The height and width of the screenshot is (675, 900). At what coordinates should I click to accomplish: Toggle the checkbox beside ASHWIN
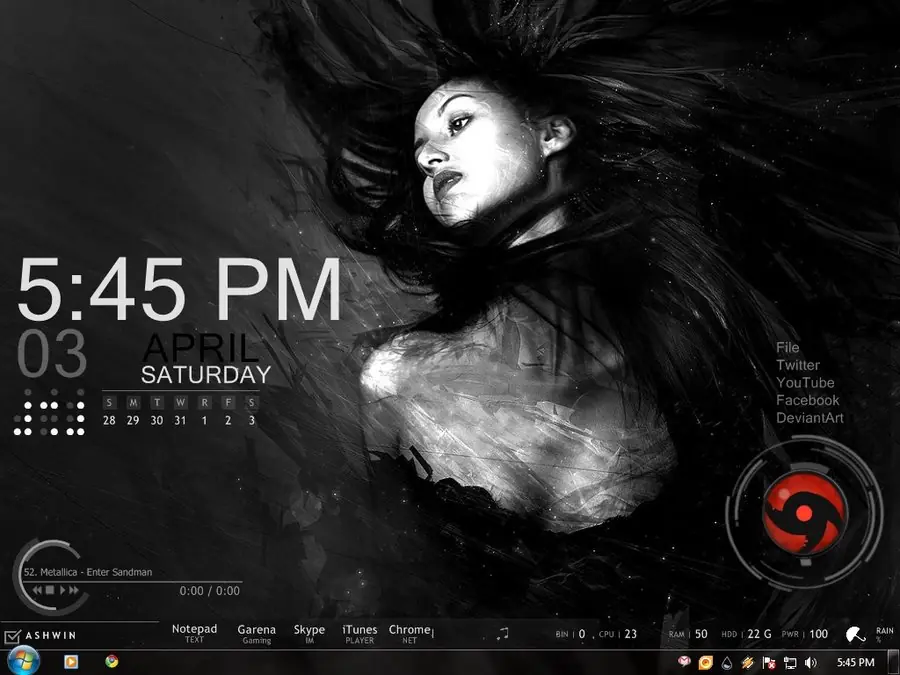point(12,637)
